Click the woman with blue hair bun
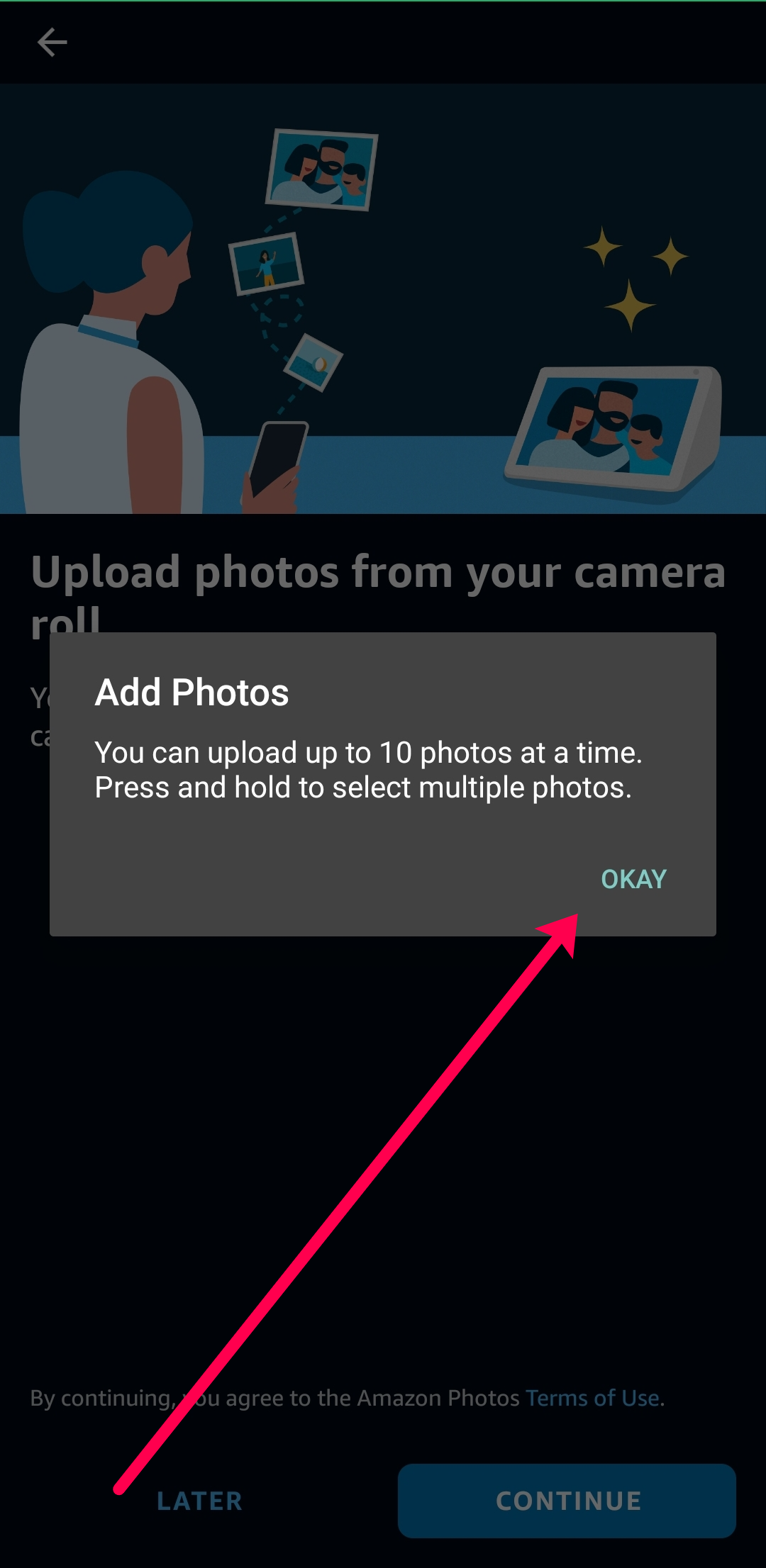 [113, 340]
